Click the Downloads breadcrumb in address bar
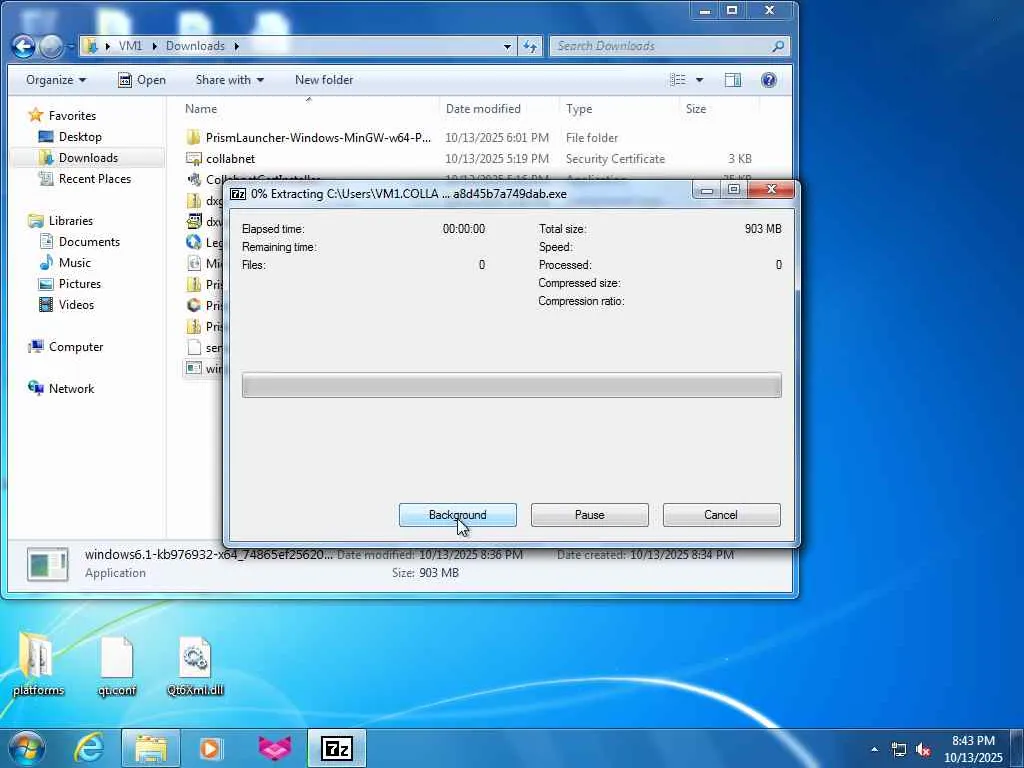Image resolution: width=1024 pixels, height=768 pixels. [195, 46]
